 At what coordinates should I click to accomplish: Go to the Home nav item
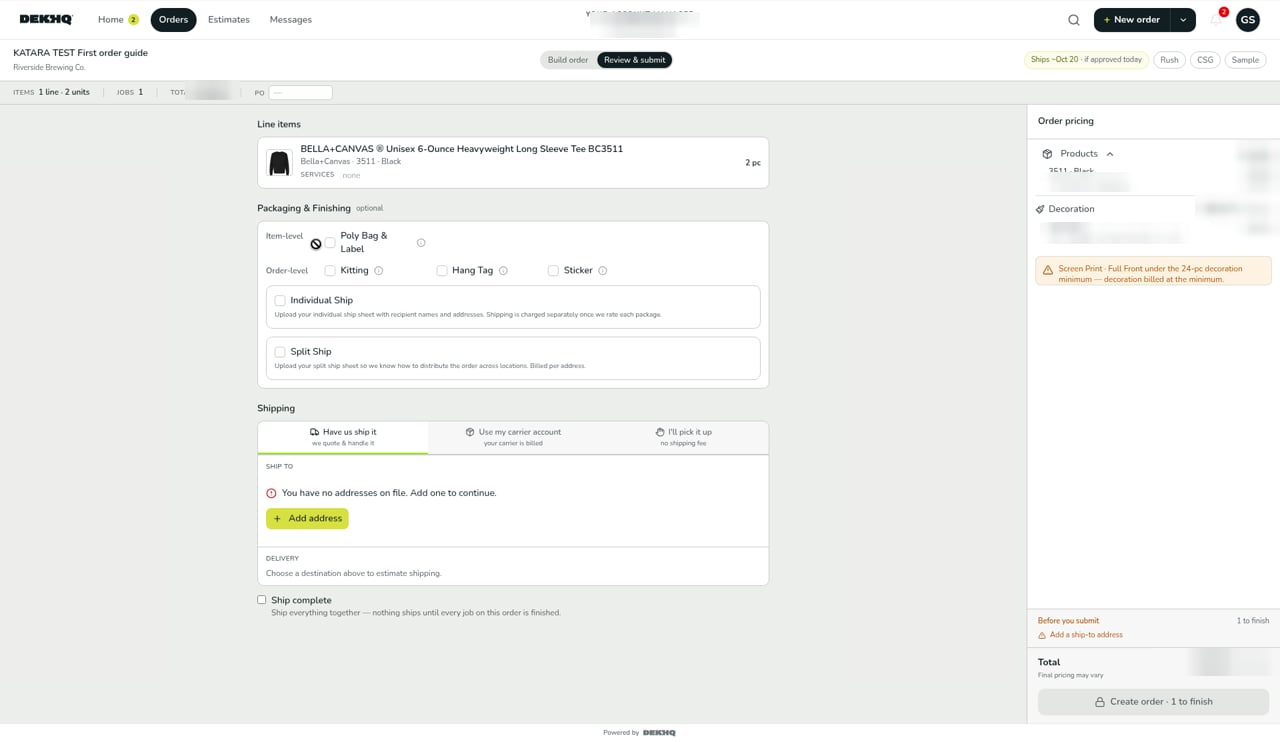[118, 20]
